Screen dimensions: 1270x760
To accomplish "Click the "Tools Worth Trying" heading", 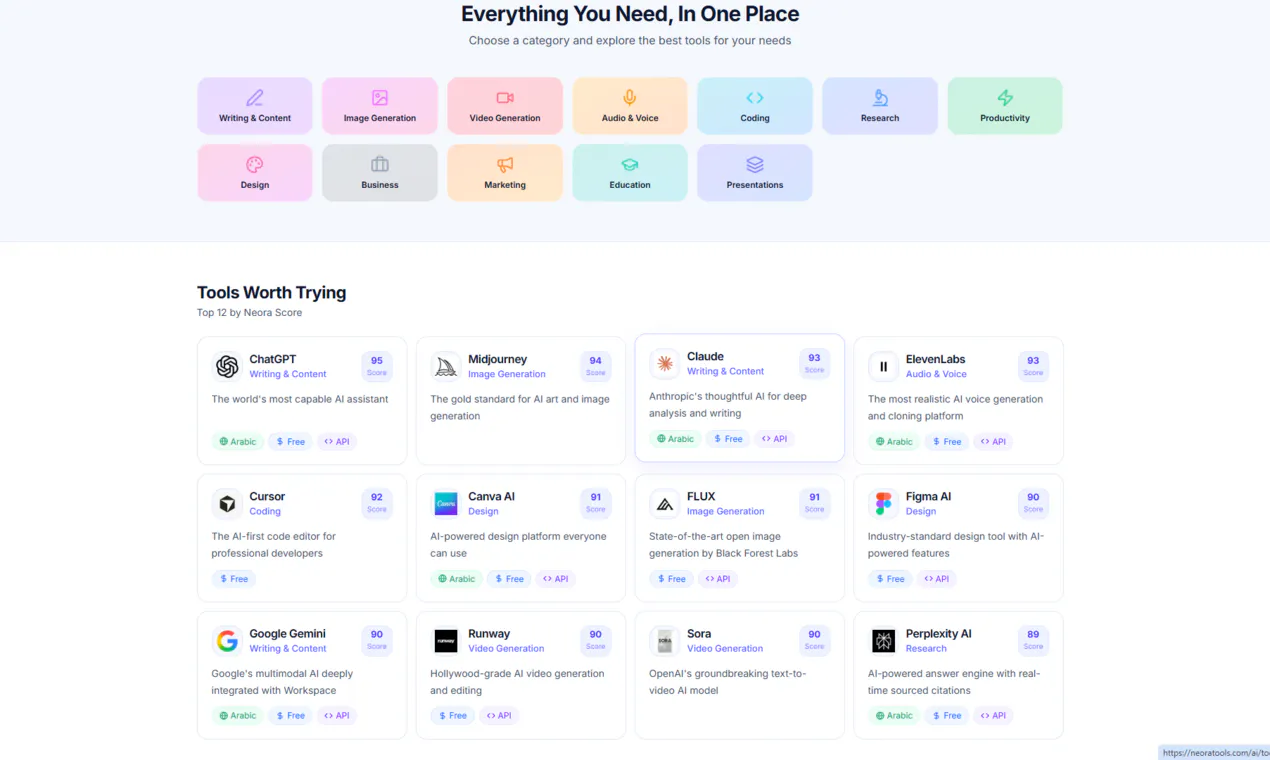I will [272, 292].
